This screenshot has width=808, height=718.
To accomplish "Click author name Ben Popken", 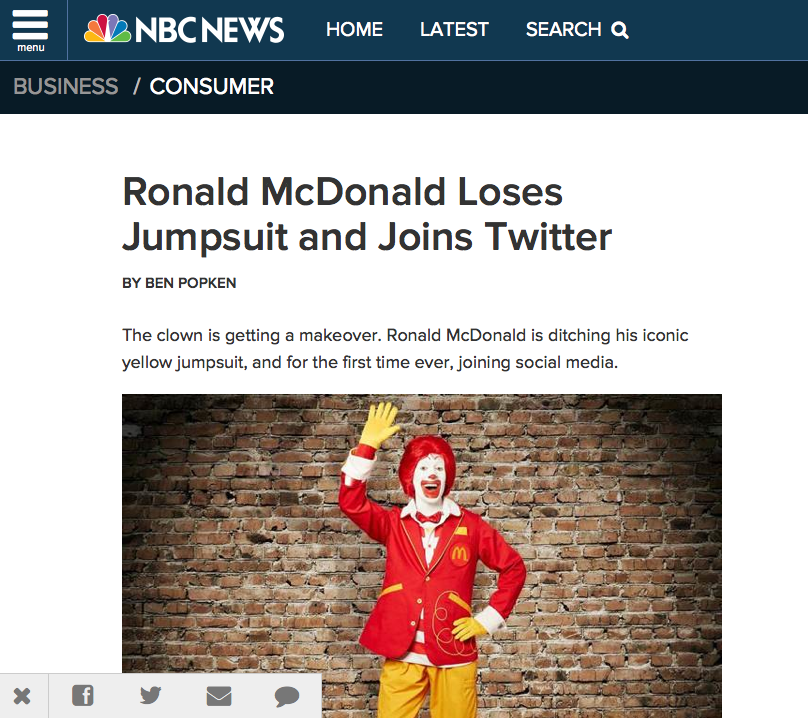I will click(x=191, y=283).
